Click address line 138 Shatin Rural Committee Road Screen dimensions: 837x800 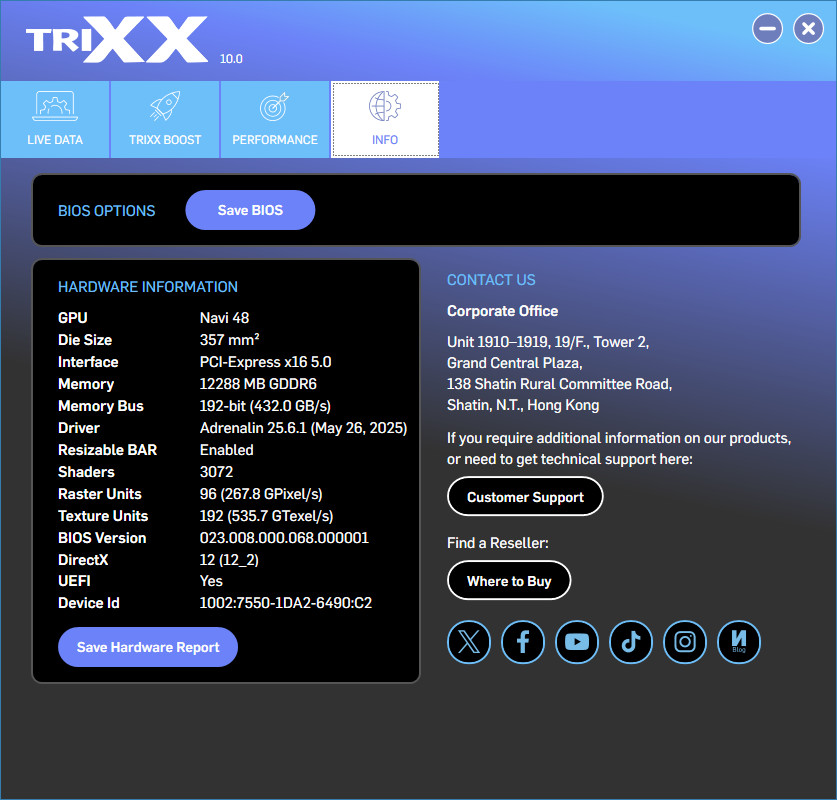[x=559, y=384]
